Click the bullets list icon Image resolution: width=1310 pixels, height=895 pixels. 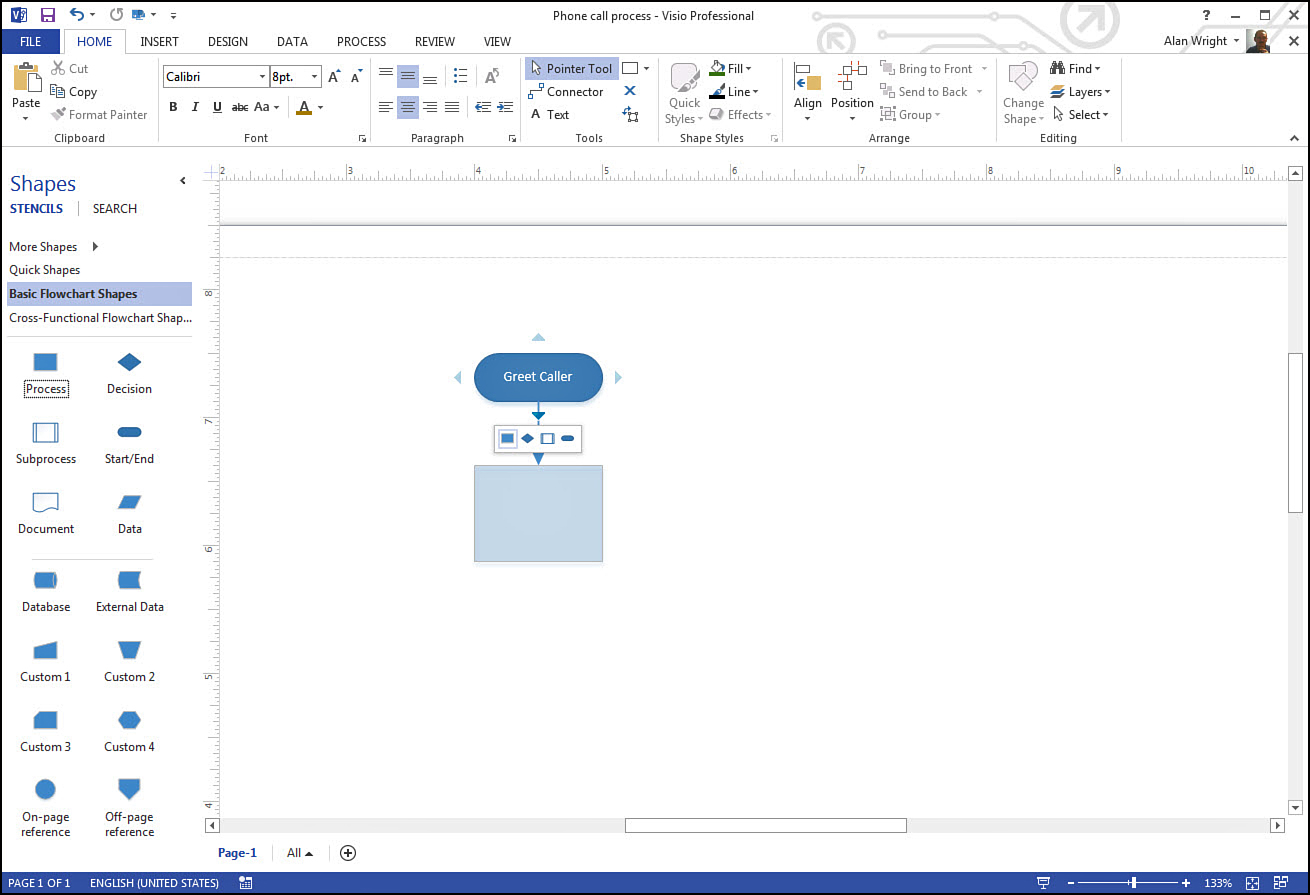point(460,77)
